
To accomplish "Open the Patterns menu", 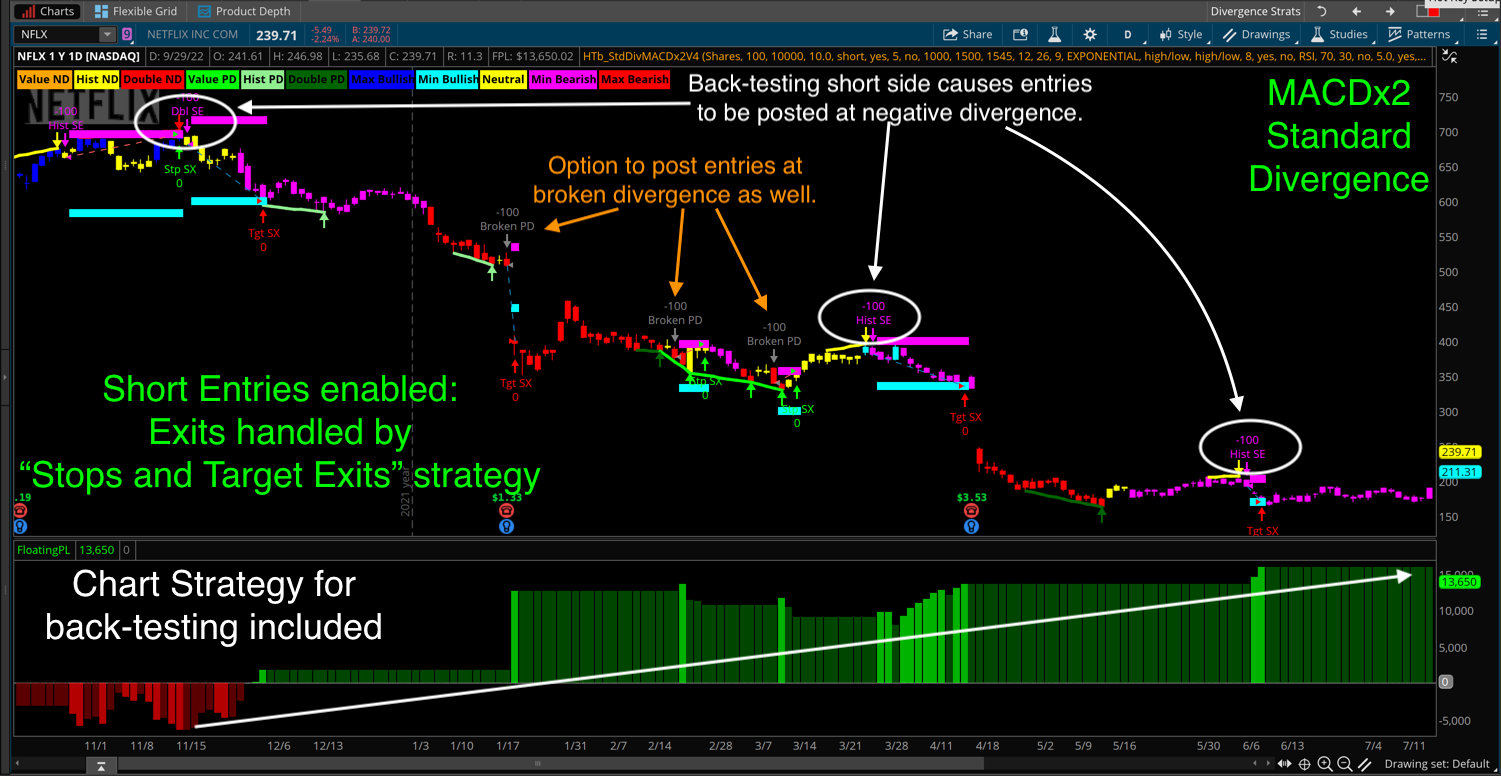I will 1419,34.
